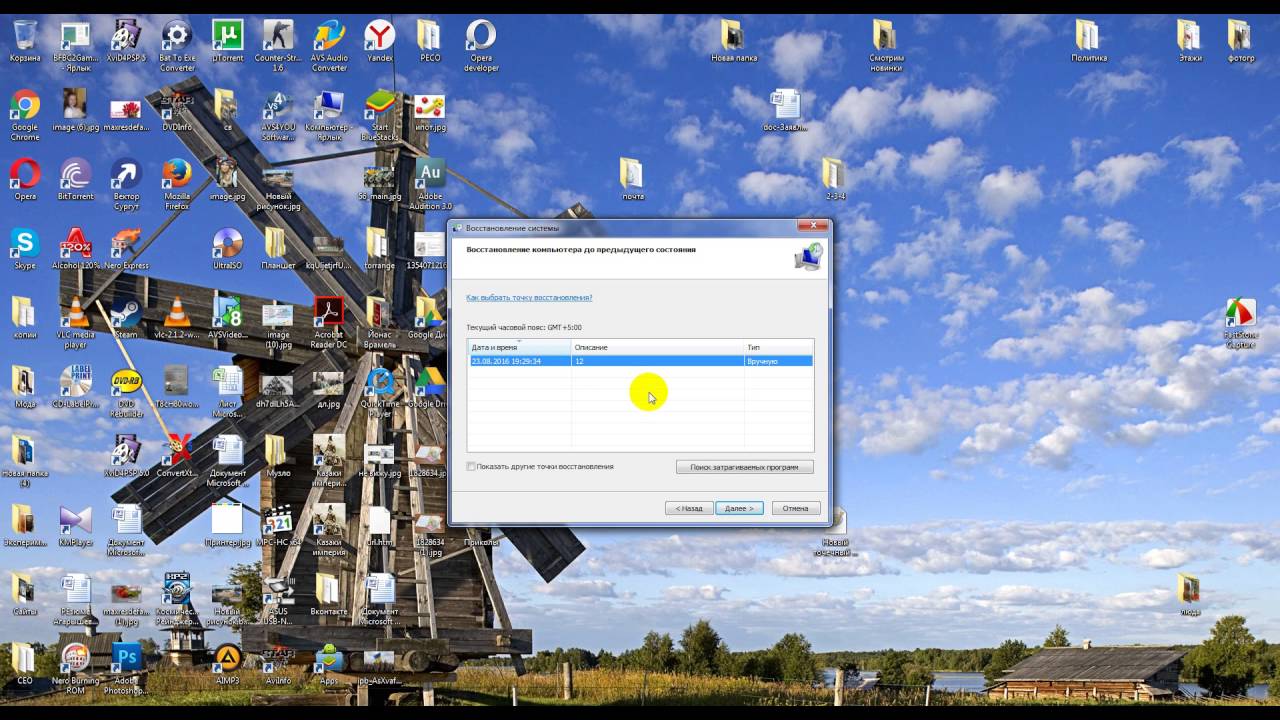1280x720 pixels.
Task: Open the Google Chrome desktop shortcut
Action: tap(25, 106)
